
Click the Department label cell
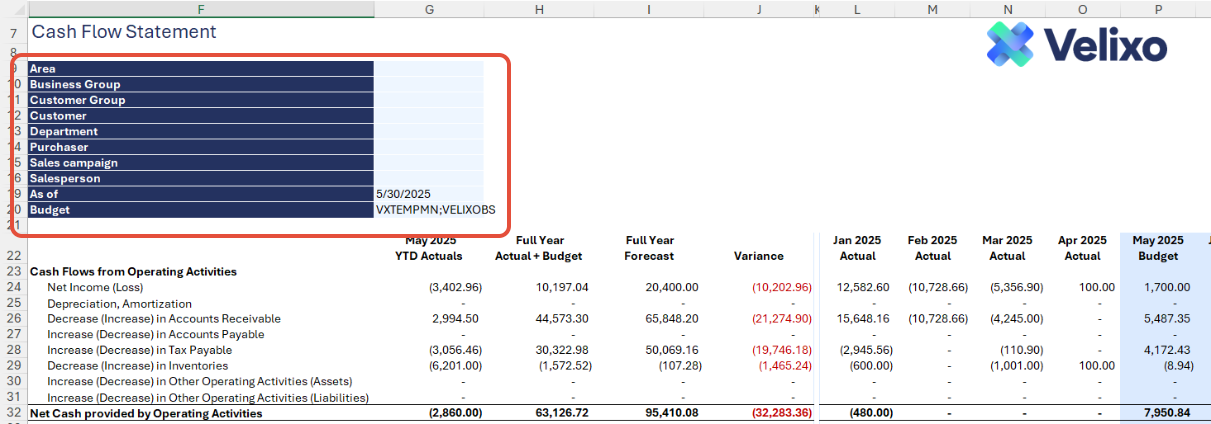[x=201, y=131]
